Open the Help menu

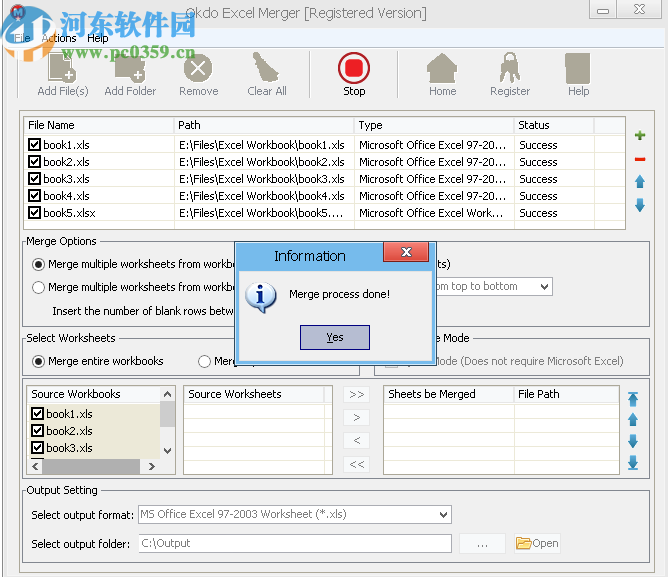(x=98, y=38)
